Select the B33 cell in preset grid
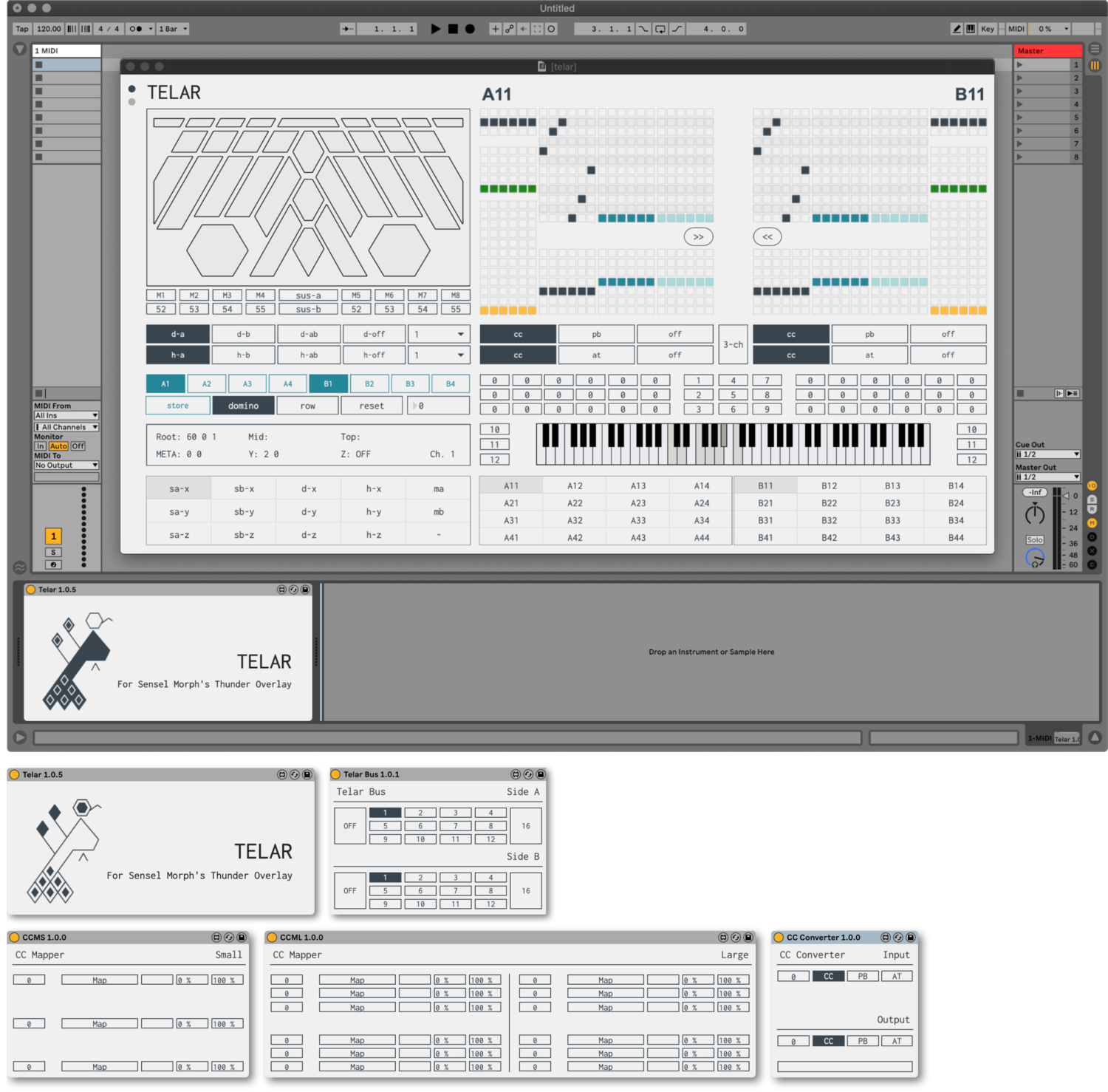This screenshot has height=1092, width=1108. [x=892, y=520]
